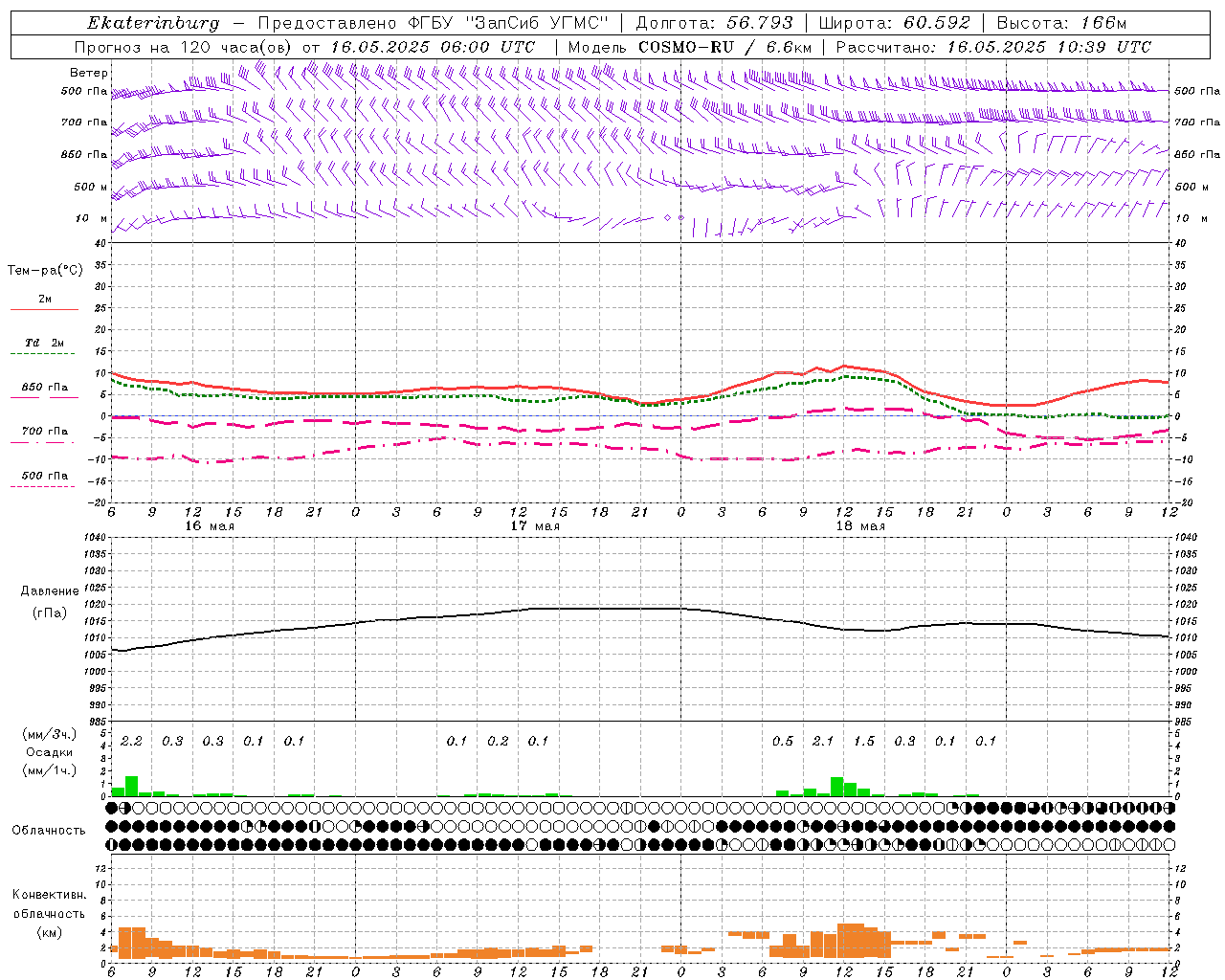Viewport: 1225px width, 980px height.
Task: Click the '18 мая' date label
Action: click(860, 526)
